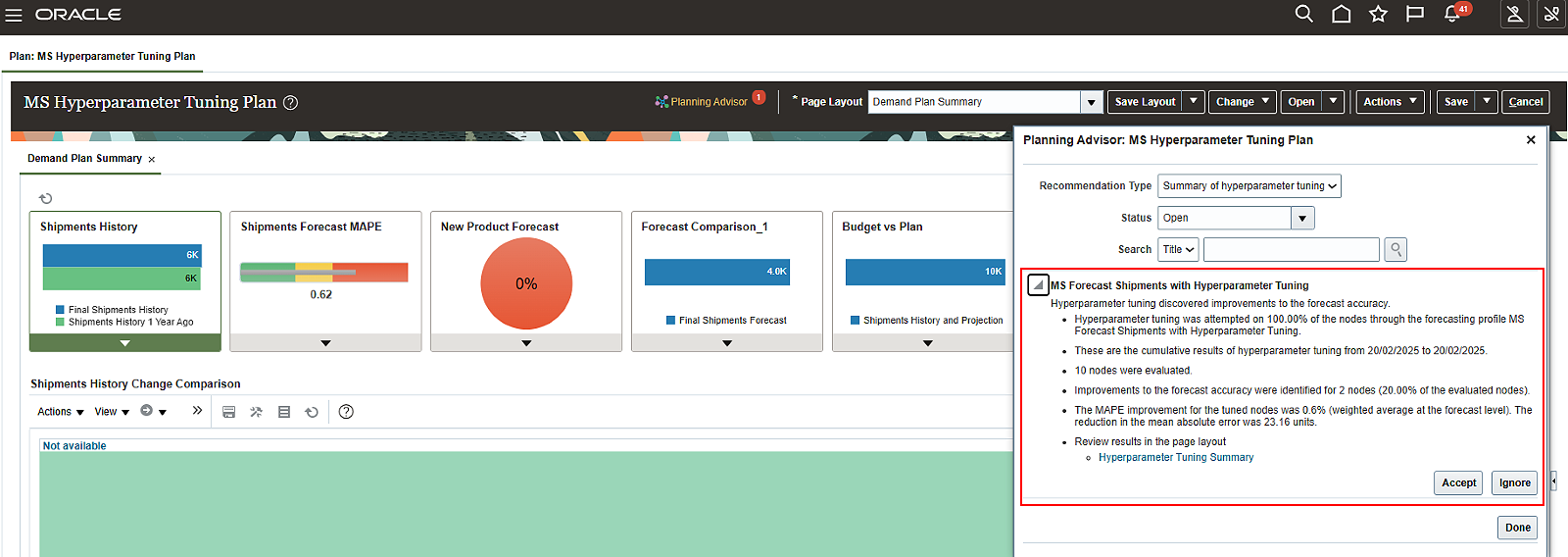Click the tools wrench icon in table toolbar
Screen dimensions: 1568x557
[256, 412]
